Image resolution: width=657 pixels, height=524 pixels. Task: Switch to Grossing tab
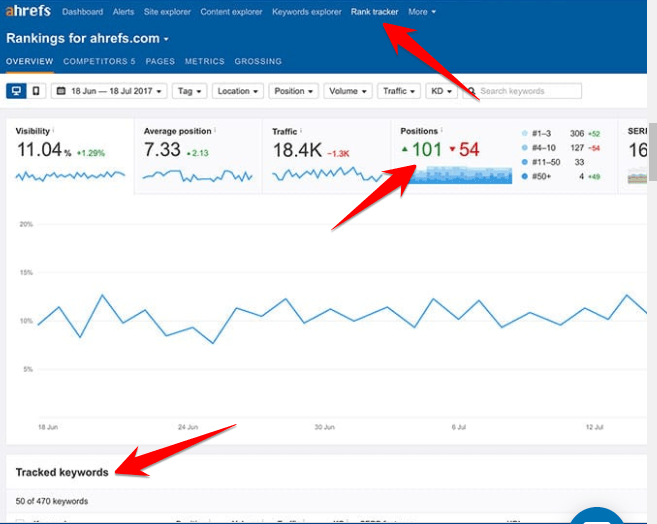click(x=258, y=61)
